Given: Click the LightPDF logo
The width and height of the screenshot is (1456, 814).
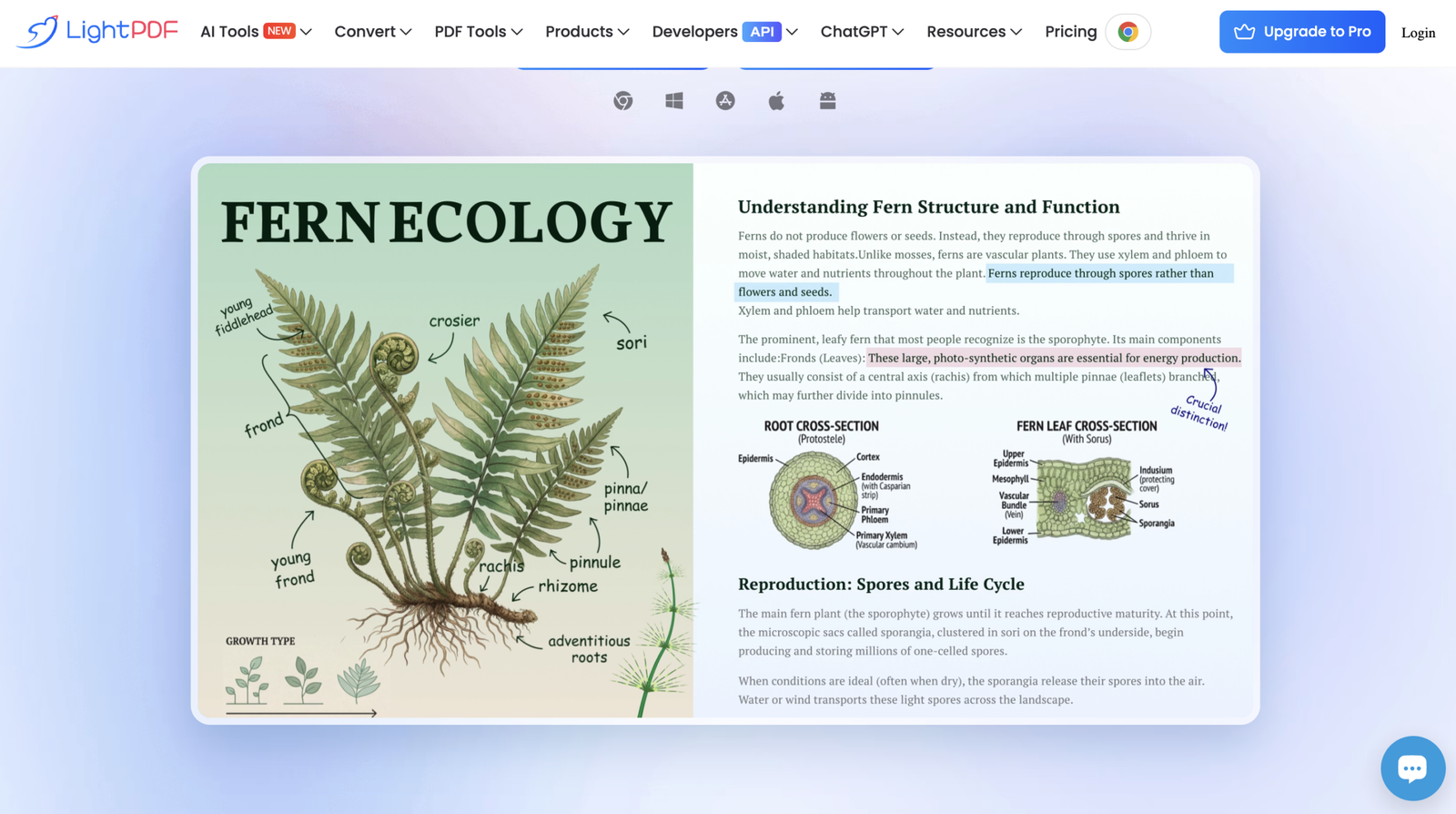Looking at the screenshot, I should pyautogui.click(x=97, y=32).
